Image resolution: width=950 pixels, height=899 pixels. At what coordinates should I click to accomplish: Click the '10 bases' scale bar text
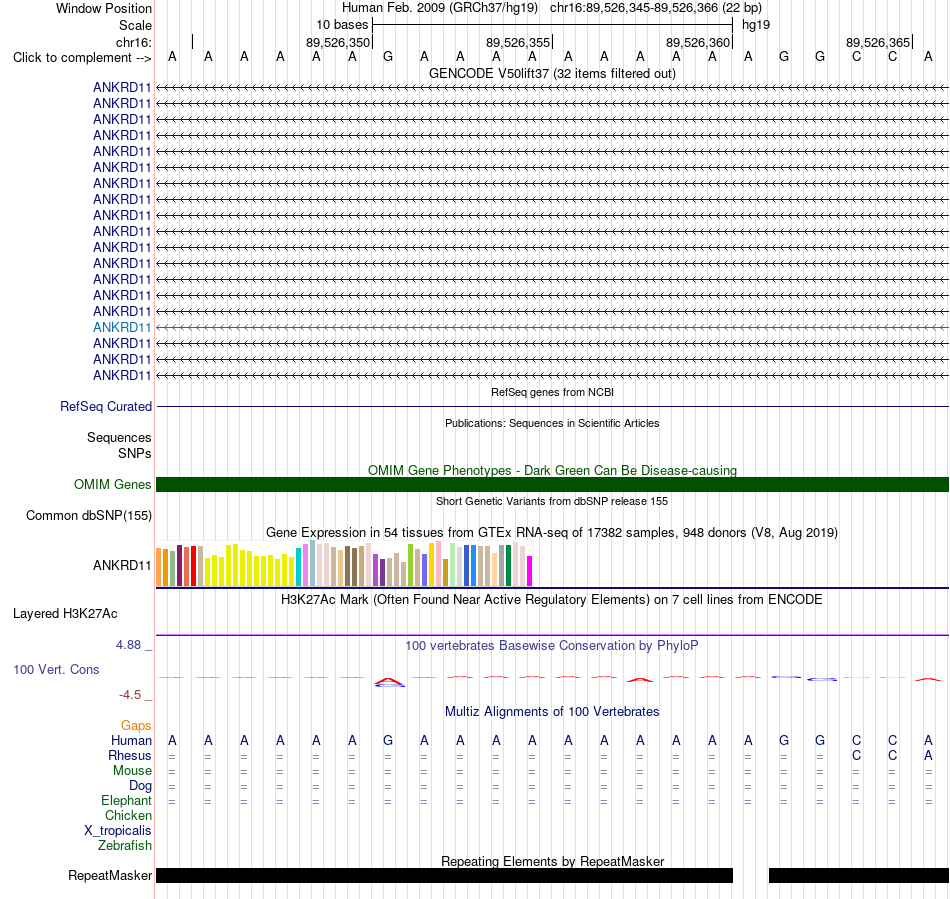coord(342,25)
